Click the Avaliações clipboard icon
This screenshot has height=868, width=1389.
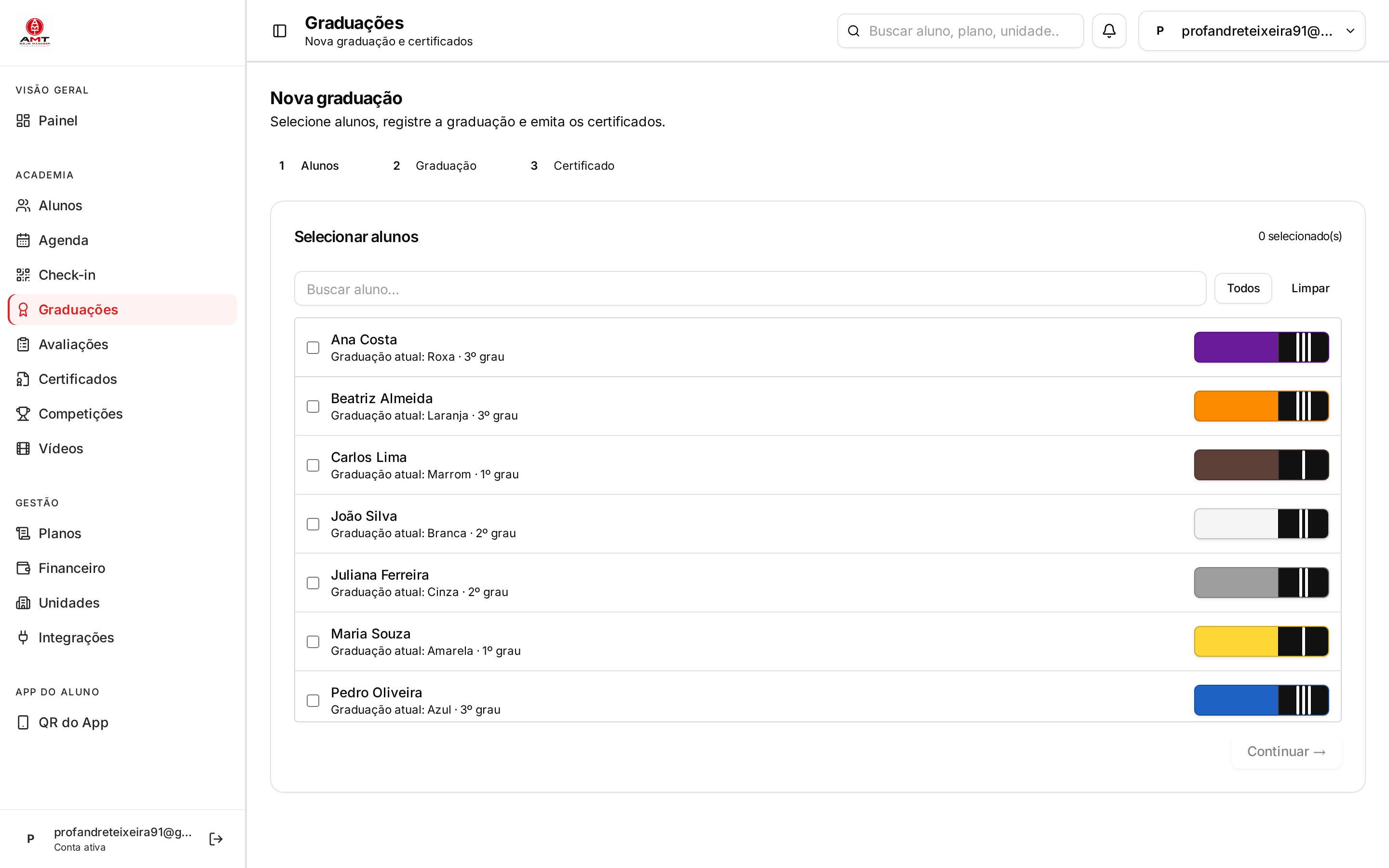click(23, 344)
